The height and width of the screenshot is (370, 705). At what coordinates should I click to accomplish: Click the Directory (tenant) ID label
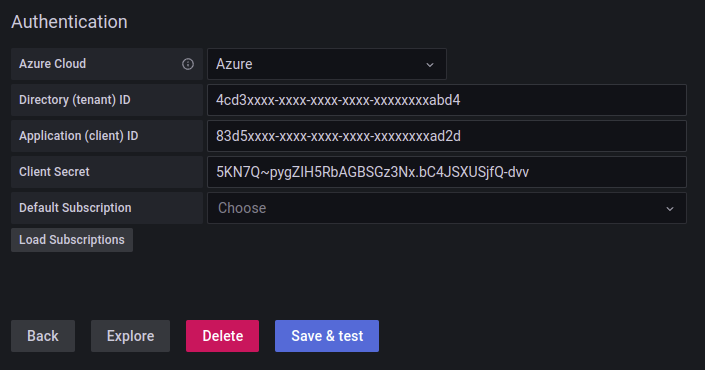75,100
